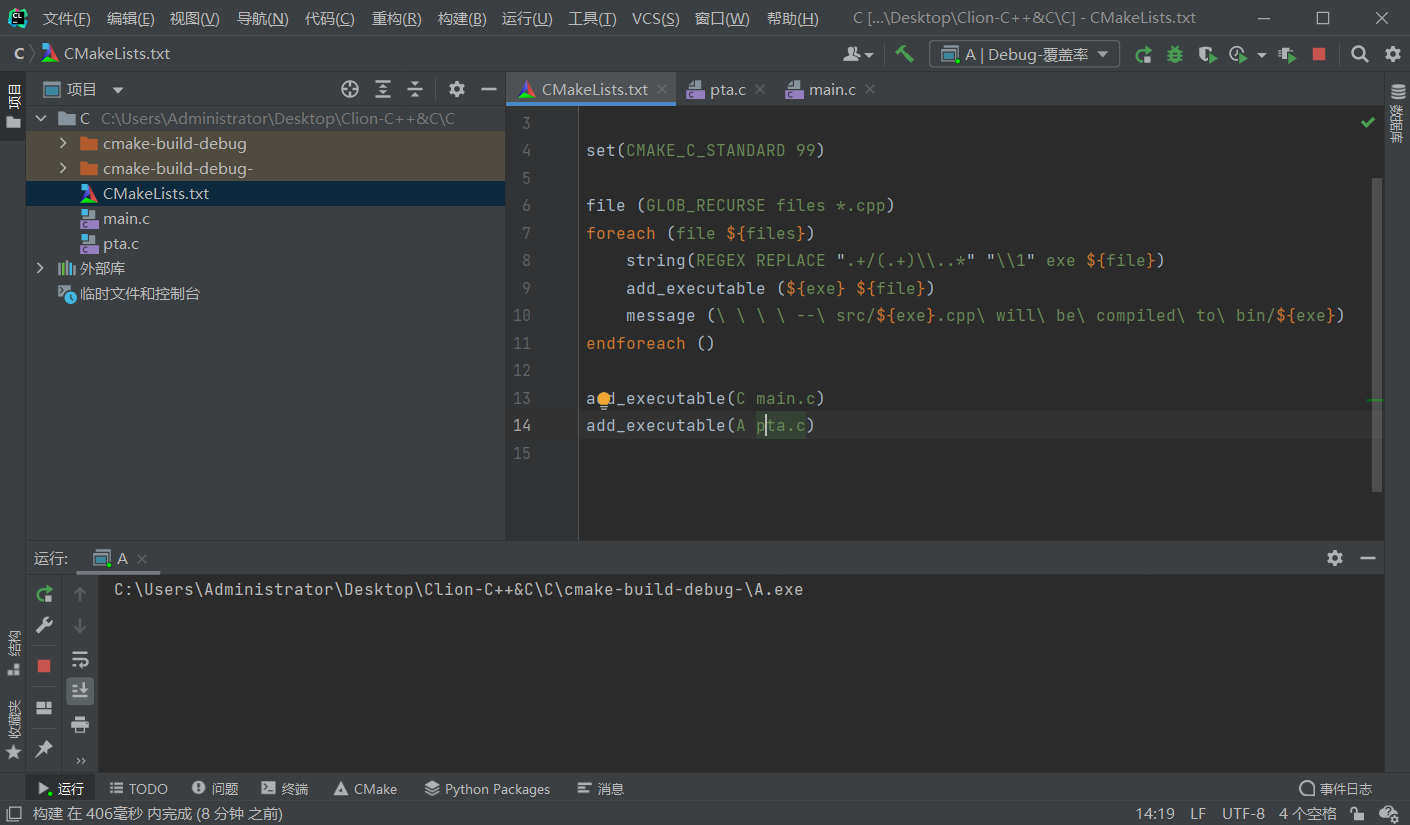Toggle scroll to end in the Run console
1410x825 pixels.
point(80,691)
